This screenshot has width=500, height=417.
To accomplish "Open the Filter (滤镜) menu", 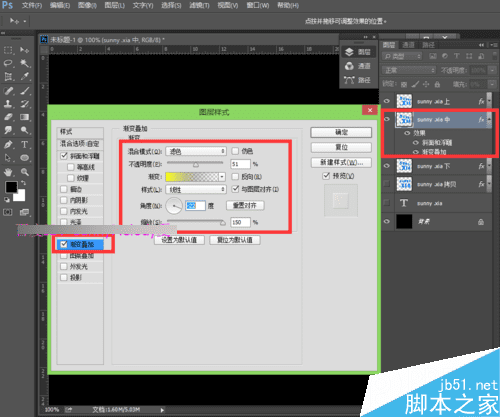I will tap(199, 5).
